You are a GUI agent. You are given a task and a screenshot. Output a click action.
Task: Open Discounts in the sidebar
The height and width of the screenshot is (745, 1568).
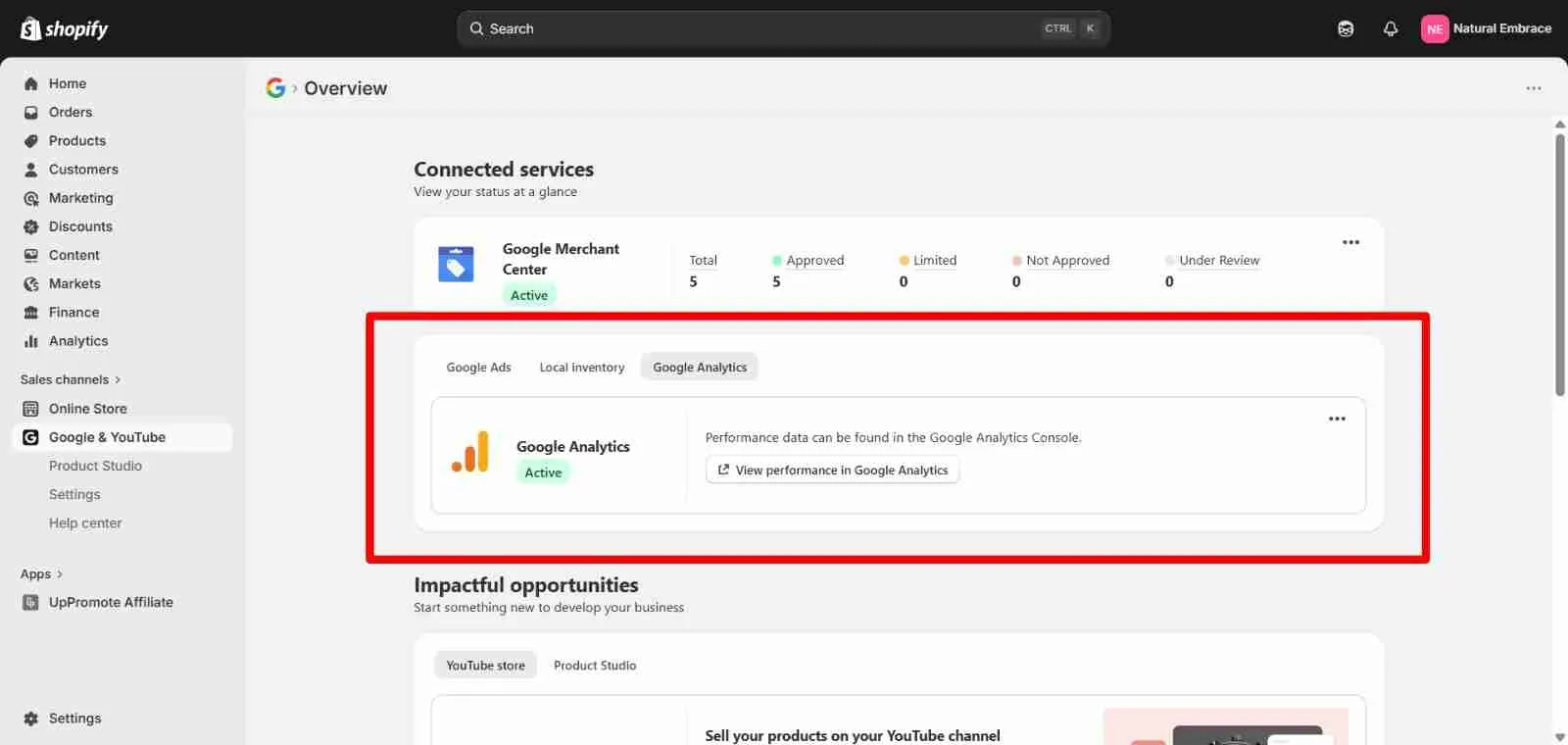80,226
